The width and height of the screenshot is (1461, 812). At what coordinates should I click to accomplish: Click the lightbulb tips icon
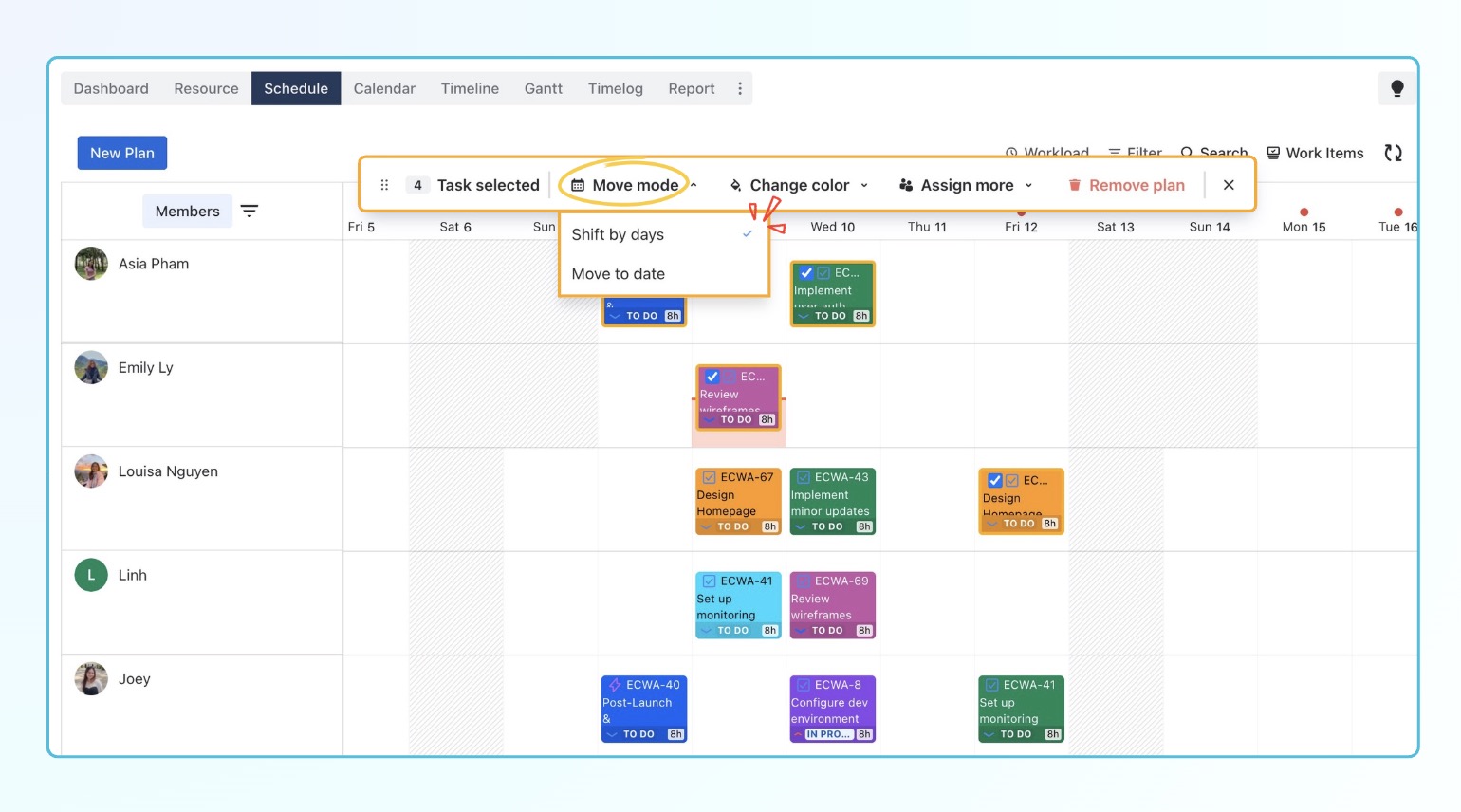[x=1396, y=88]
